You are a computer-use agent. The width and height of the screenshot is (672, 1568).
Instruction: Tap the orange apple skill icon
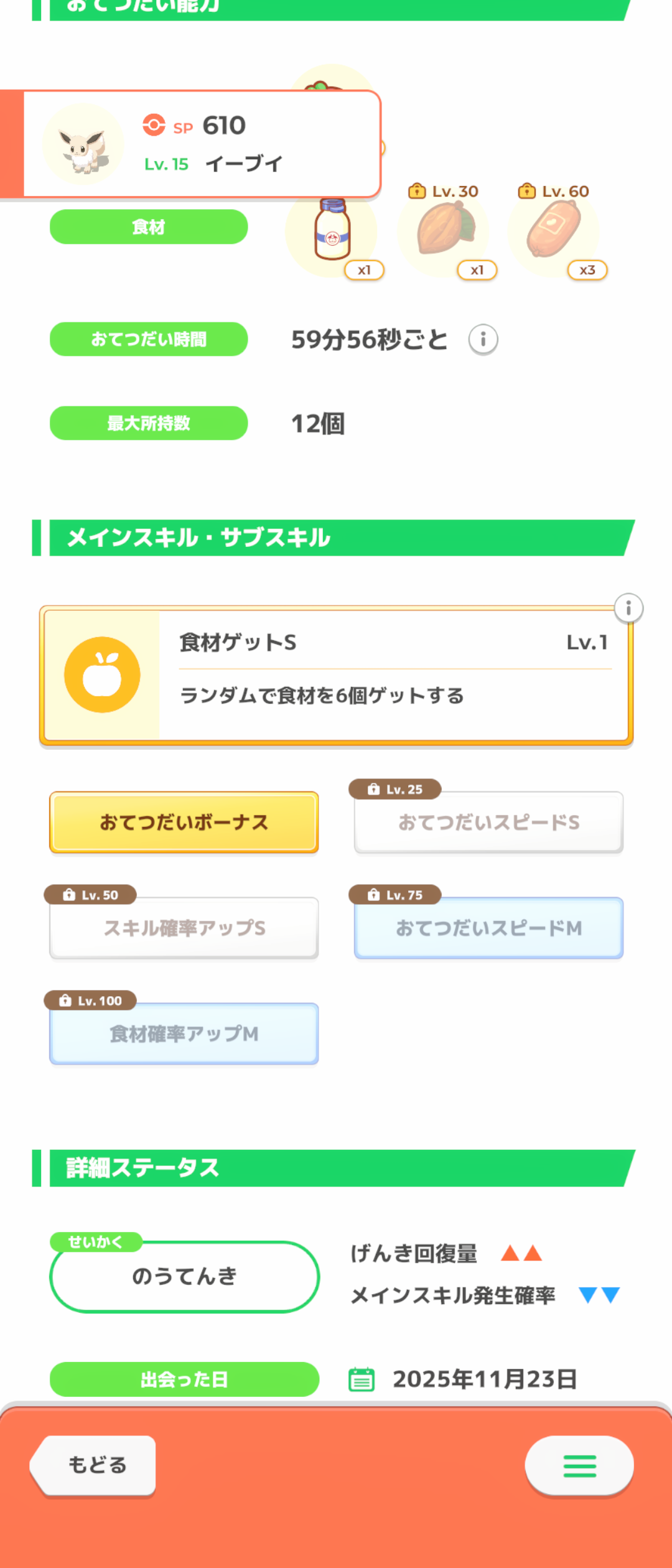tap(102, 675)
